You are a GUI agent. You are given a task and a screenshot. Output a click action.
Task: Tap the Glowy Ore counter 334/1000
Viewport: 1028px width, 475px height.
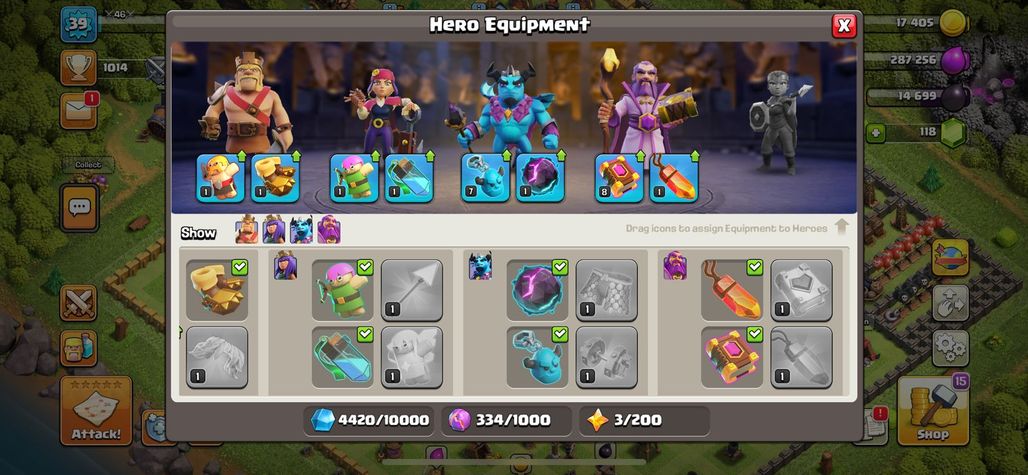tap(504, 420)
